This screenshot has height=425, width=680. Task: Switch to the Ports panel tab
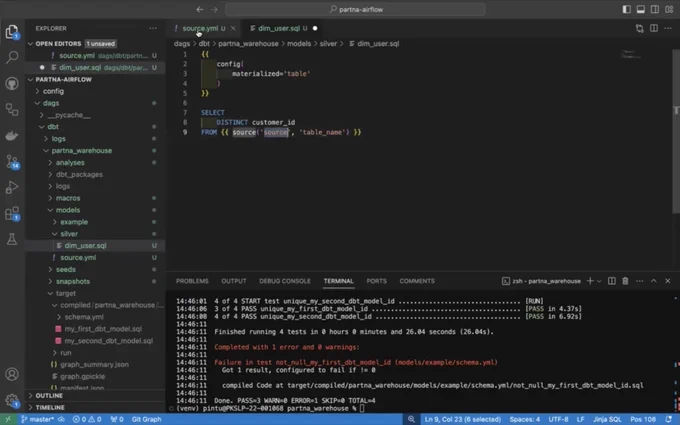376,281
